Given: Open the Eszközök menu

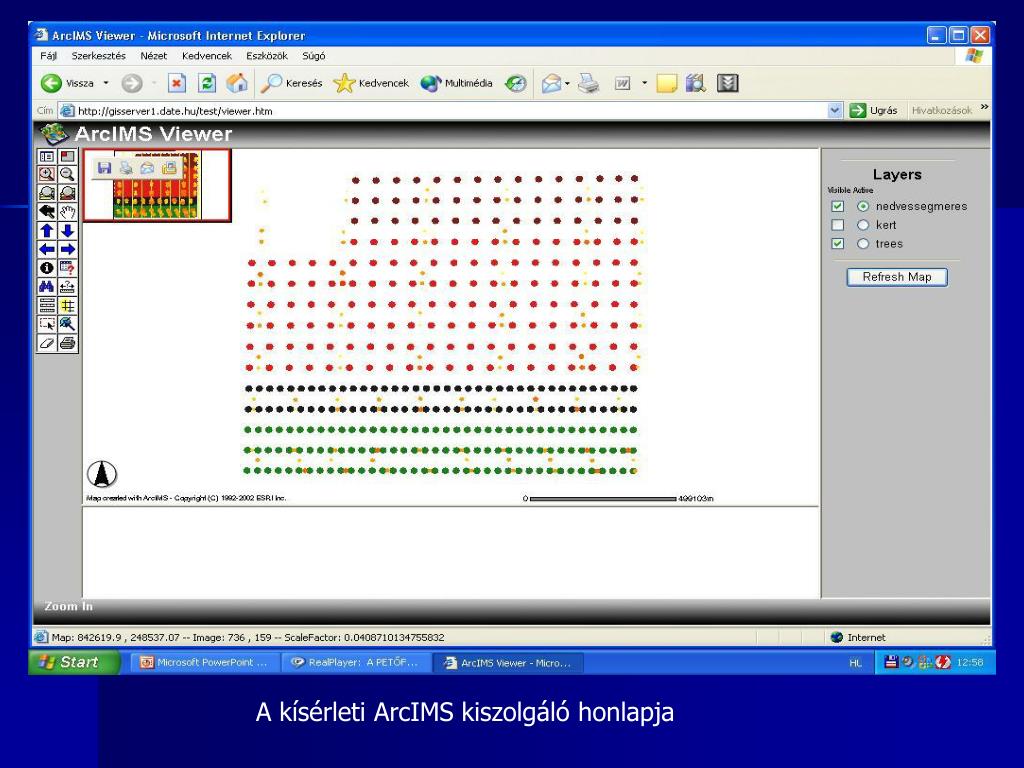Looking at the screenshot, I should 267,56.
